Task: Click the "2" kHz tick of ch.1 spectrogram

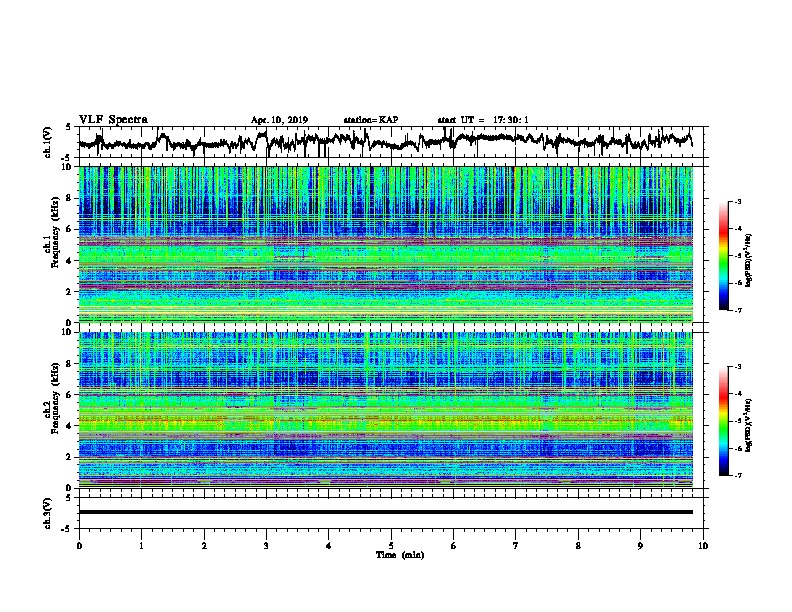Action: tap(71, 291)
